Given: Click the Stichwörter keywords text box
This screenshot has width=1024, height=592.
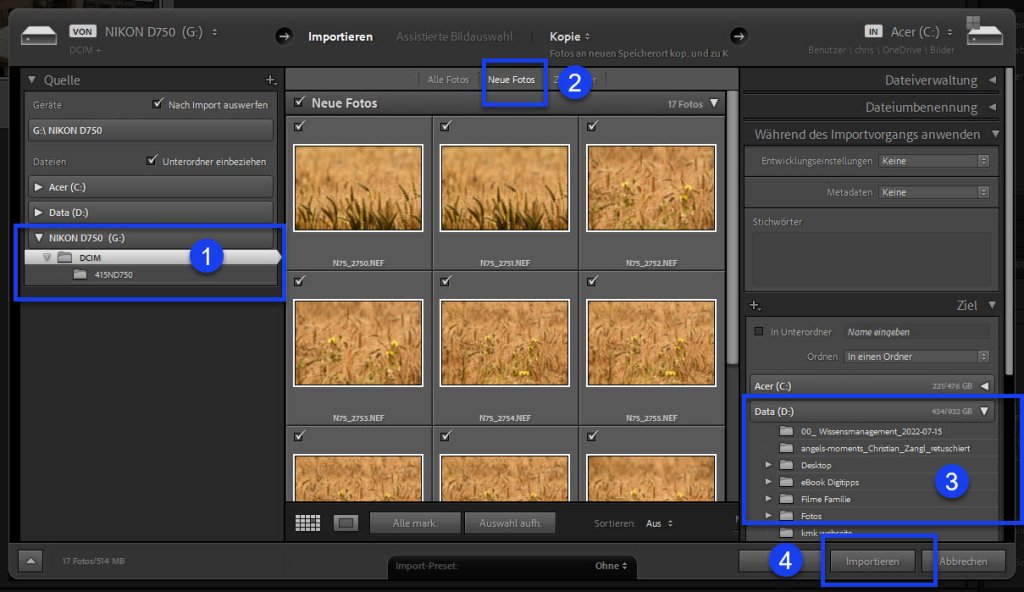Looking at the screenshot, I should (x=871, y=258).
